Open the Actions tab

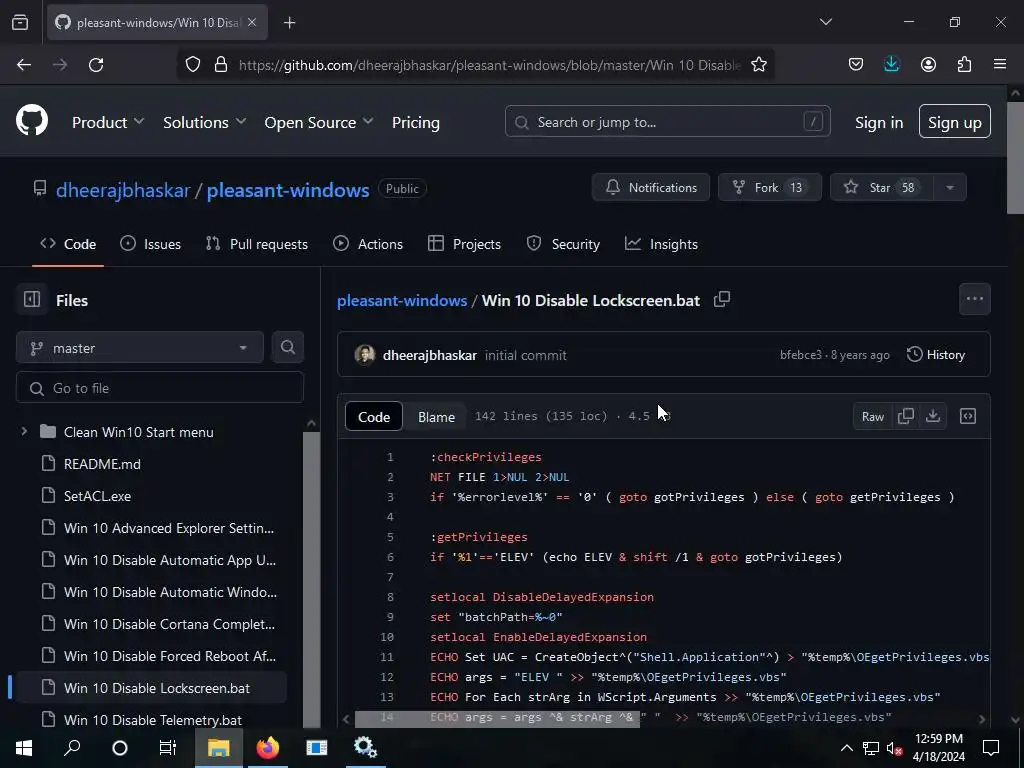[x=368, y=244]
